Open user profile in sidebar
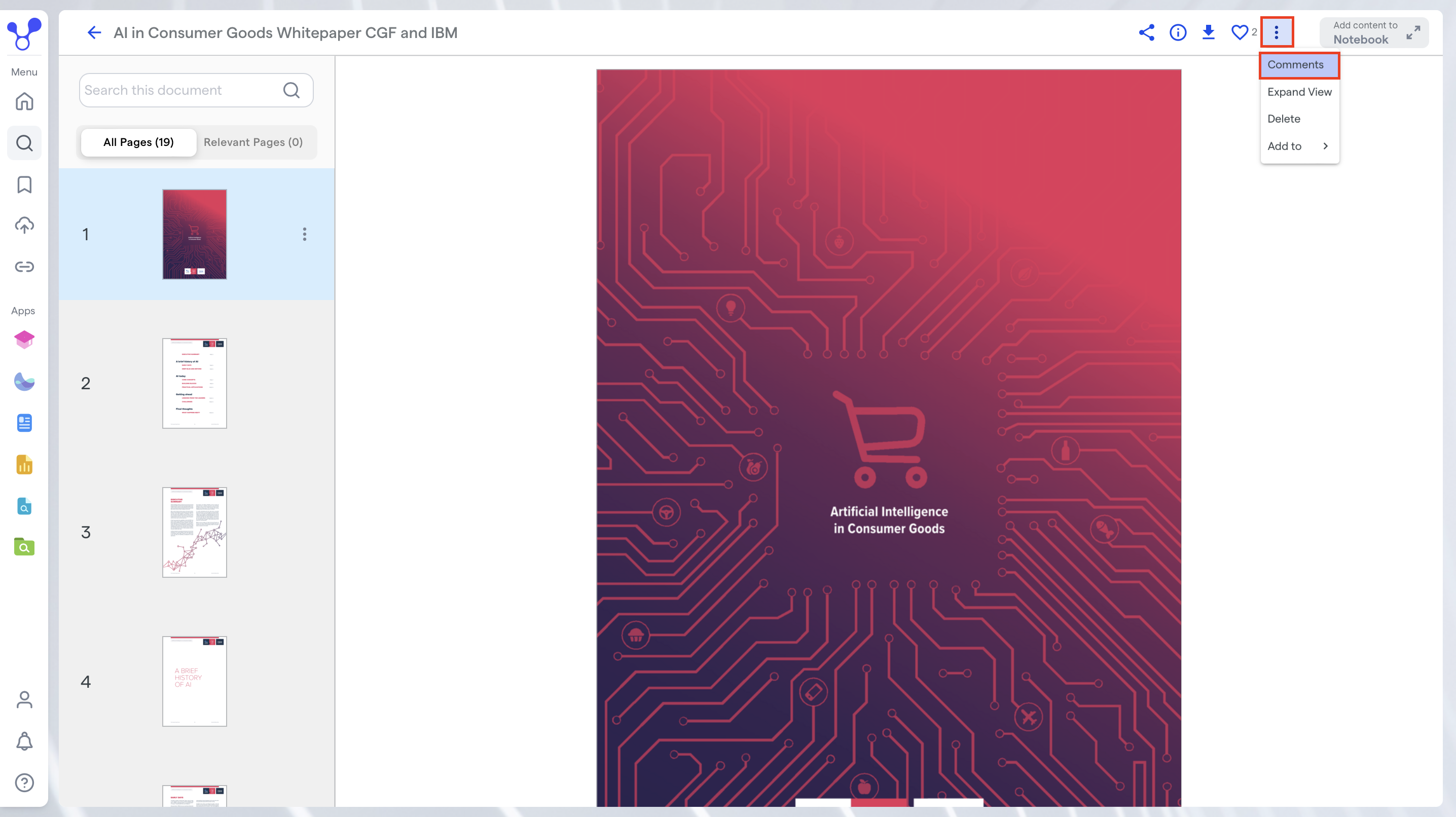Viewport: 1456px width, 817px height. click(x=24, y=699)
